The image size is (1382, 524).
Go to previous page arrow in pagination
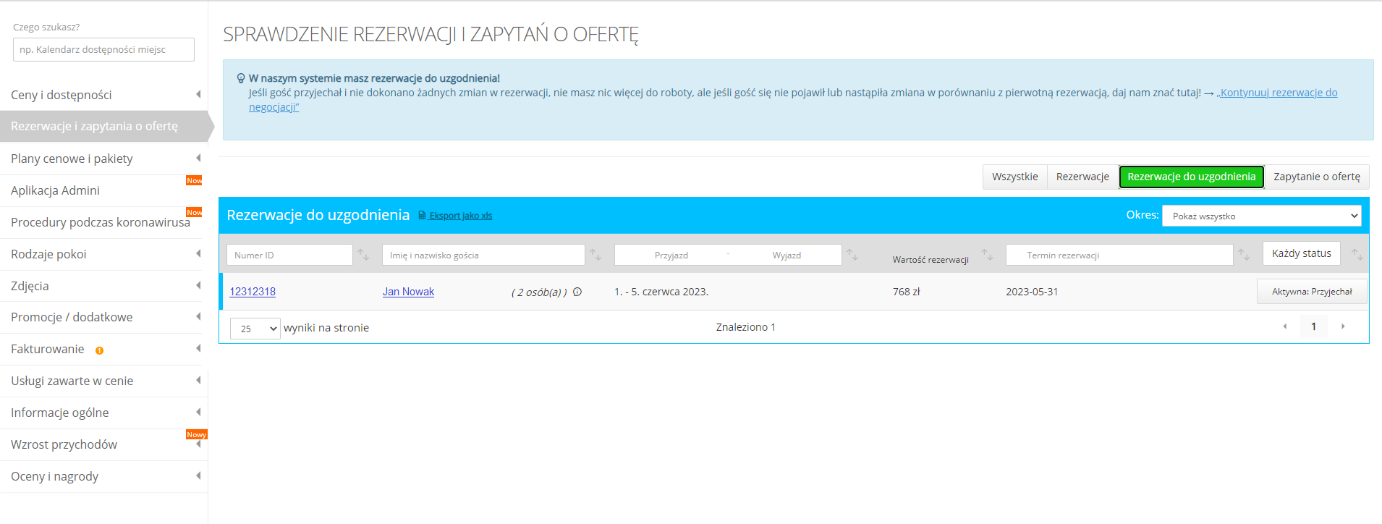point(1285,327)
